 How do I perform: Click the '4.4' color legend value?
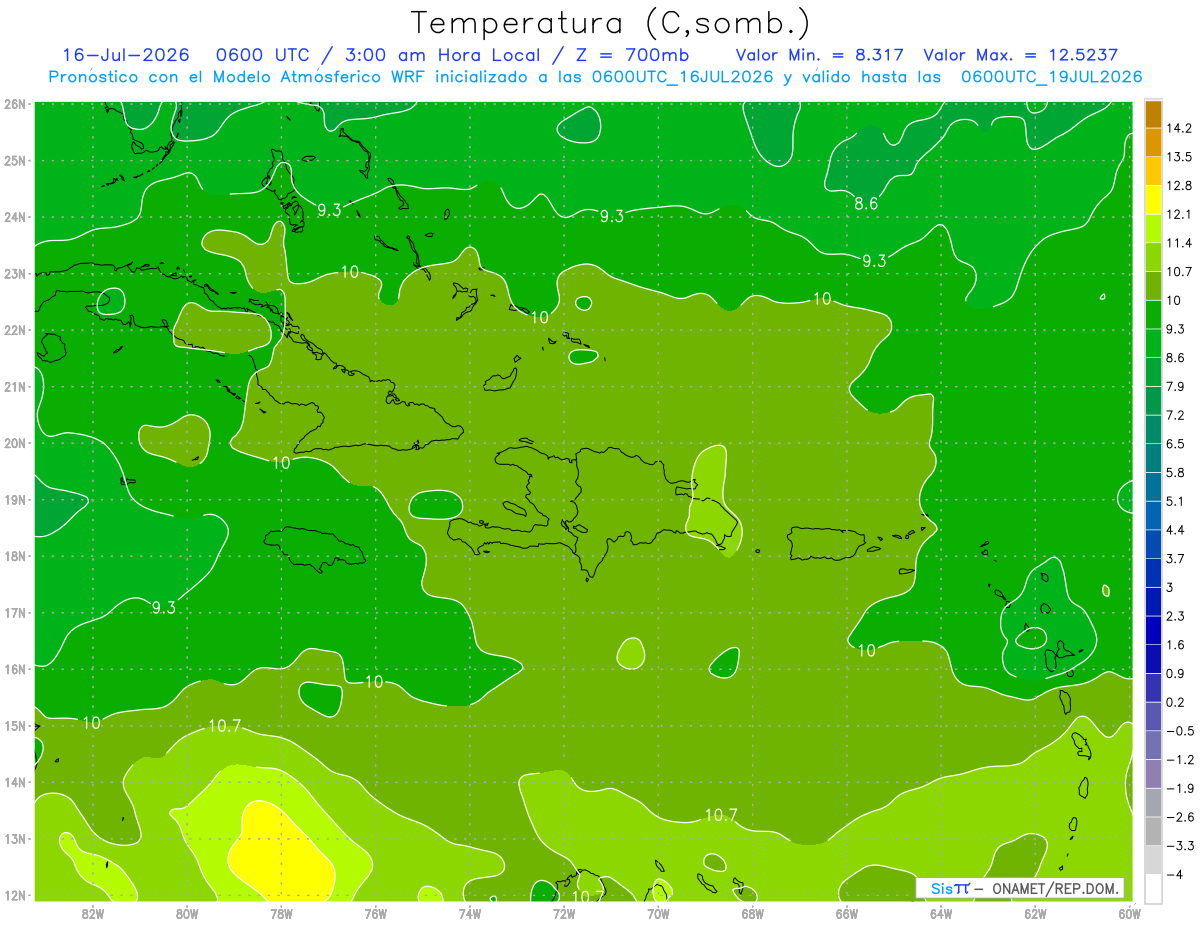1176,529
